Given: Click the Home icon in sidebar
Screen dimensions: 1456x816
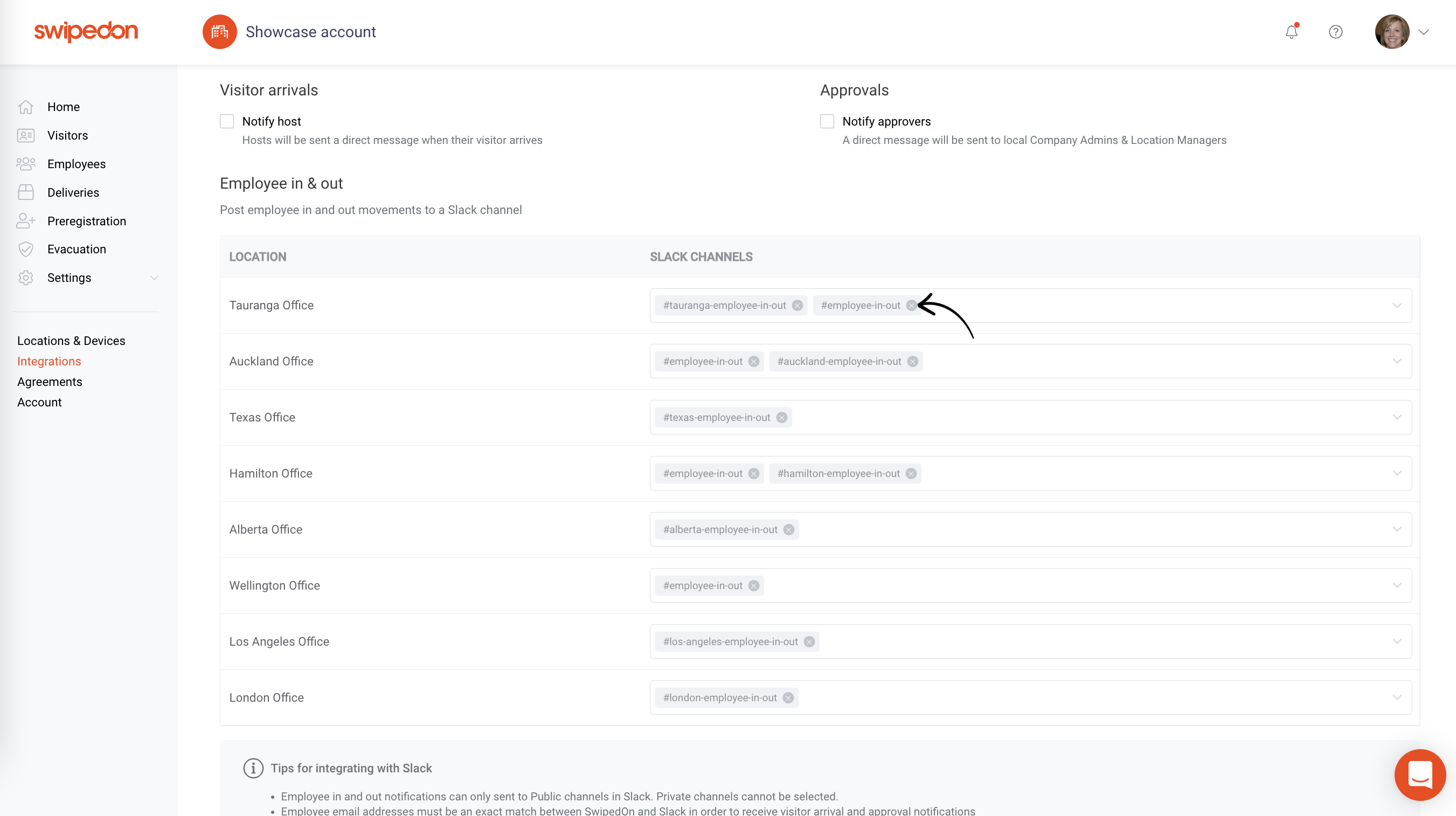Looking at the screenshot, I should (x=26, y=107).
